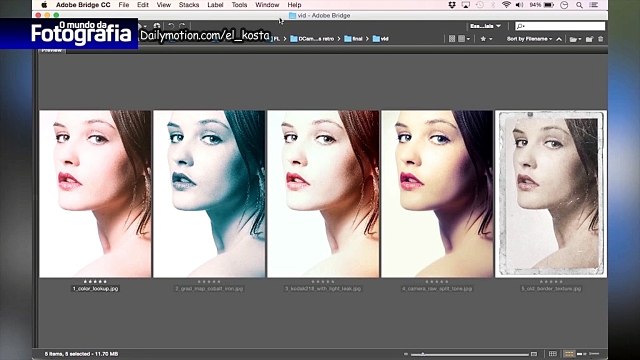
Task: Switch to the Preview panel tab
Action: tap(52, 50)
